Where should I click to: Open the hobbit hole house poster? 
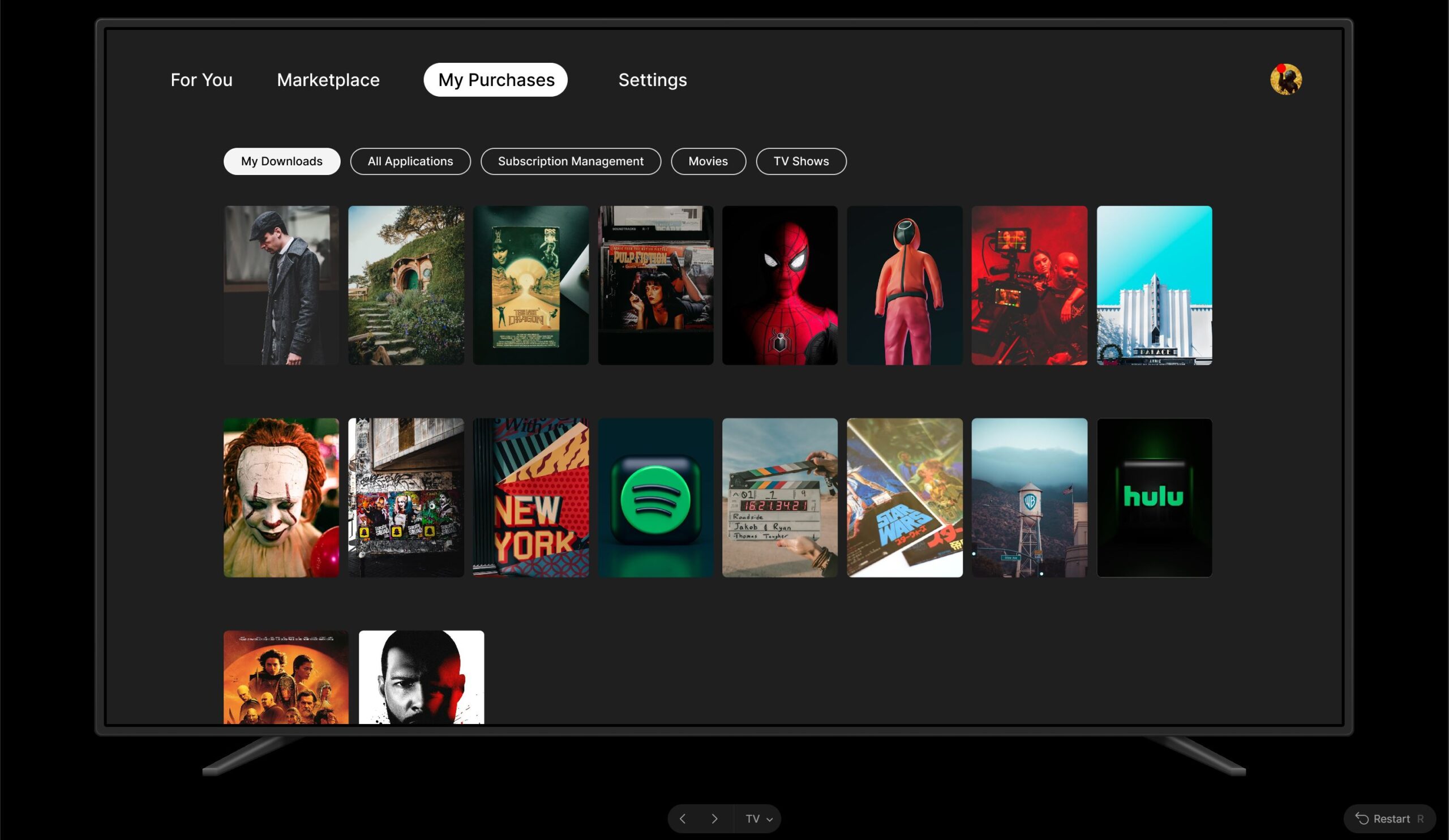(406, 285)
